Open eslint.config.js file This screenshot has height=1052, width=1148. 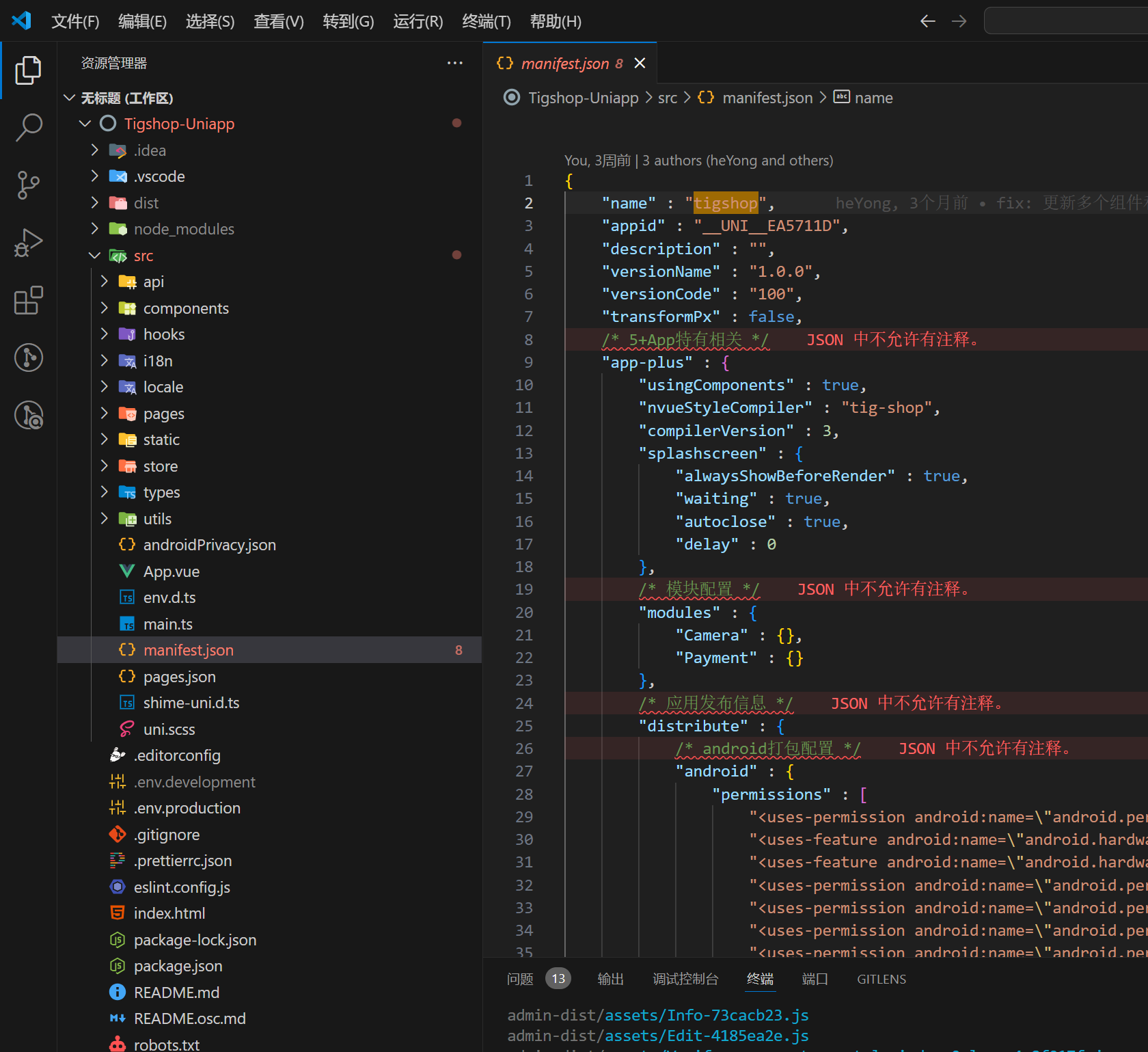click(269, 887)
